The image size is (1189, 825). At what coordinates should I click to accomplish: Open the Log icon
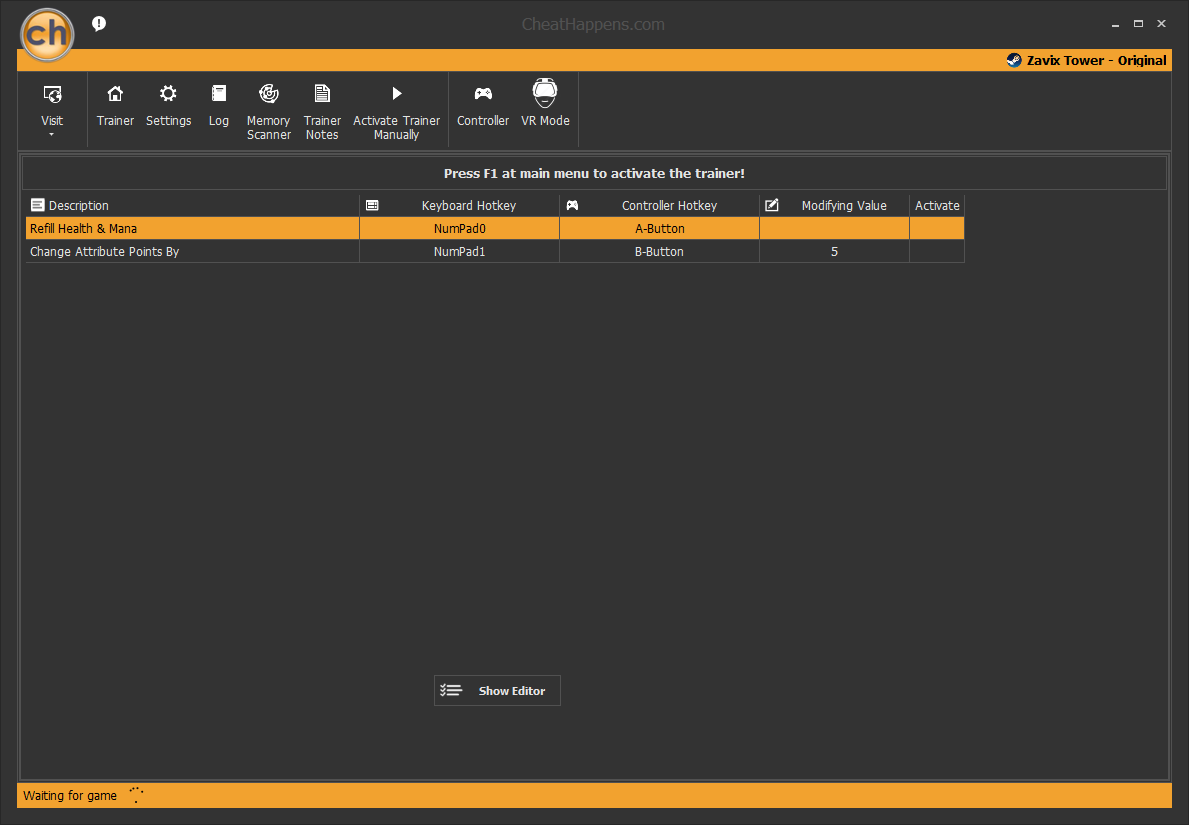click(218, 93)
